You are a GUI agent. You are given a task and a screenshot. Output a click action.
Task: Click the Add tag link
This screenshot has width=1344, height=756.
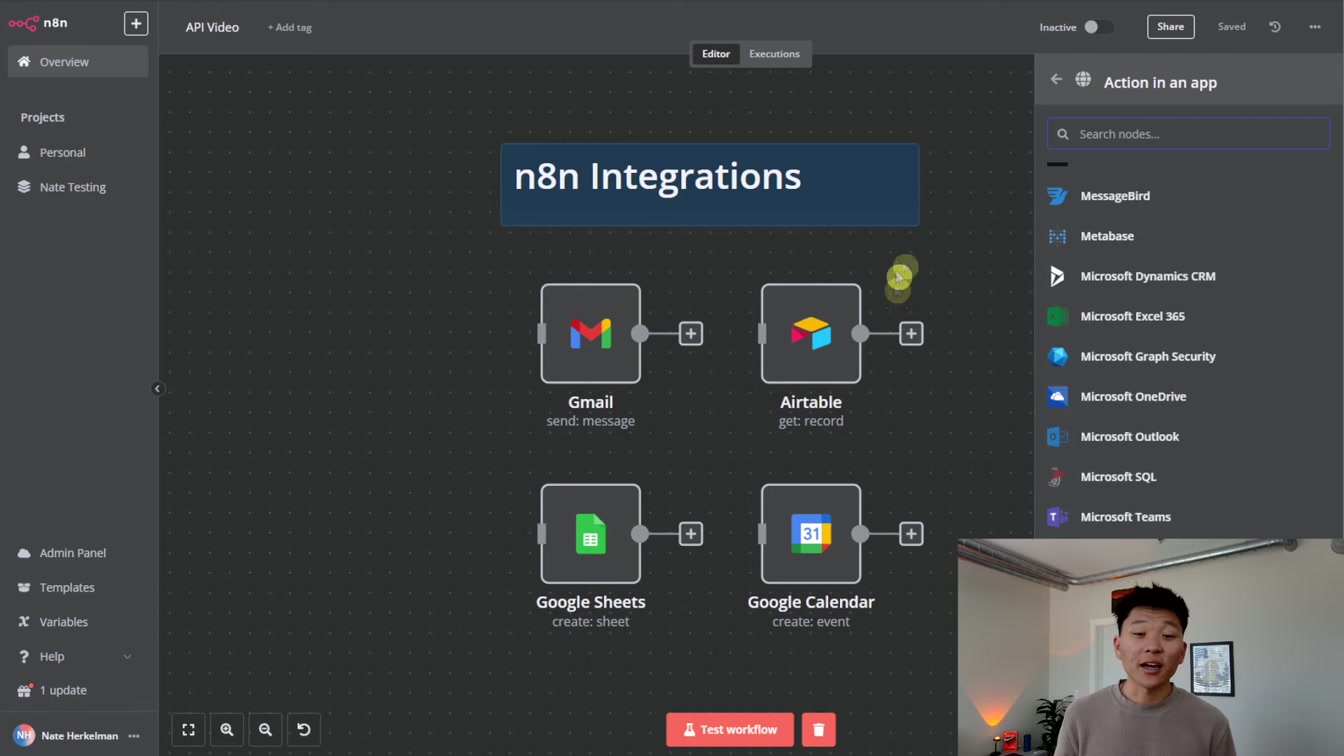pos(290,27)
